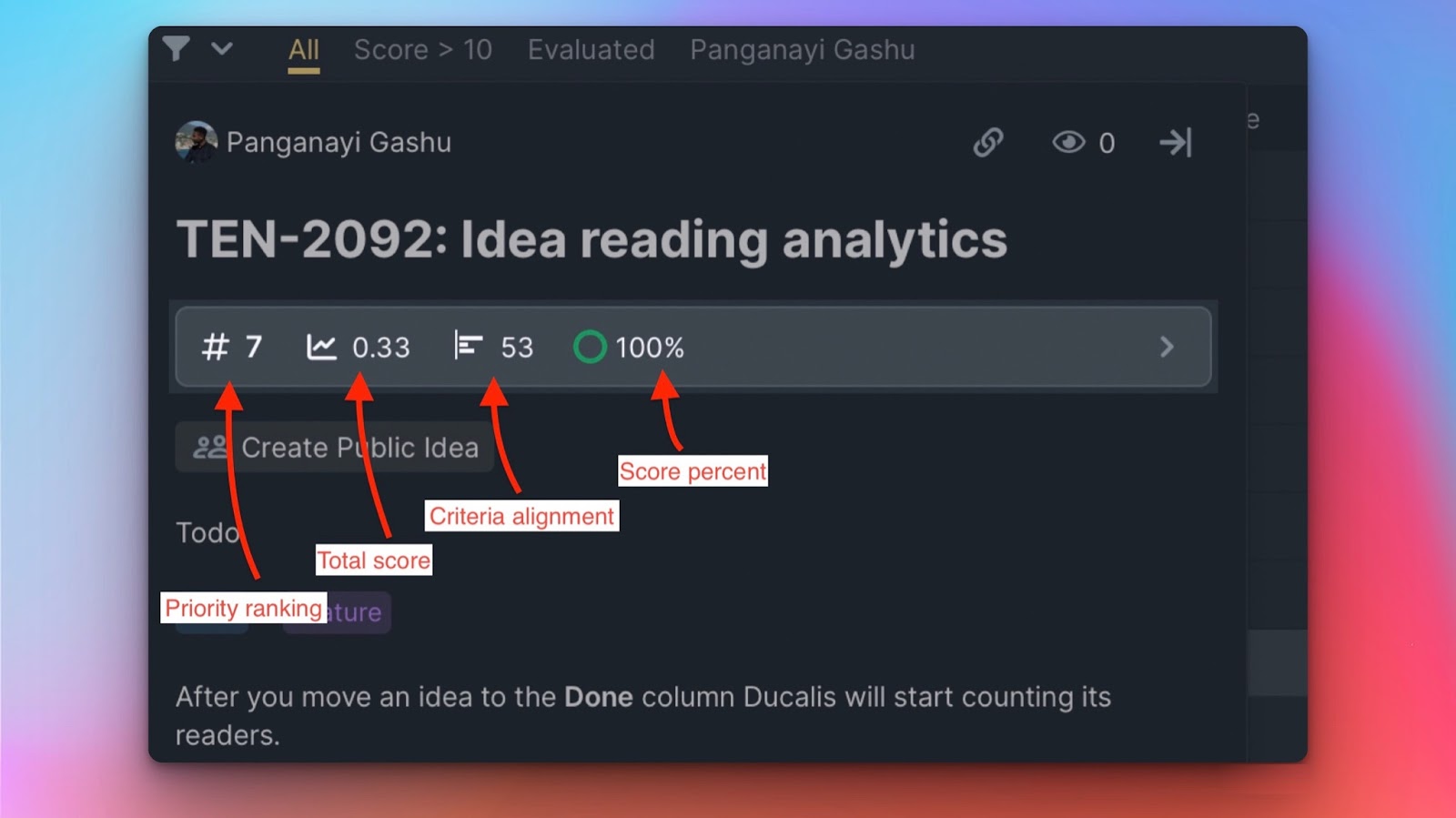This screenshot has height=818, width=1456.
Task: Open the Panganayi Gashu filter tab
Action: pyautogui.click(x=802, y=50)
